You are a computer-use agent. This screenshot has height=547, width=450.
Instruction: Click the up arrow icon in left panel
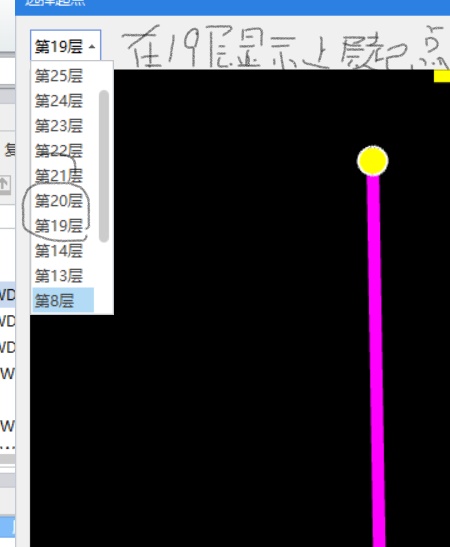click(x=5, y=183)
